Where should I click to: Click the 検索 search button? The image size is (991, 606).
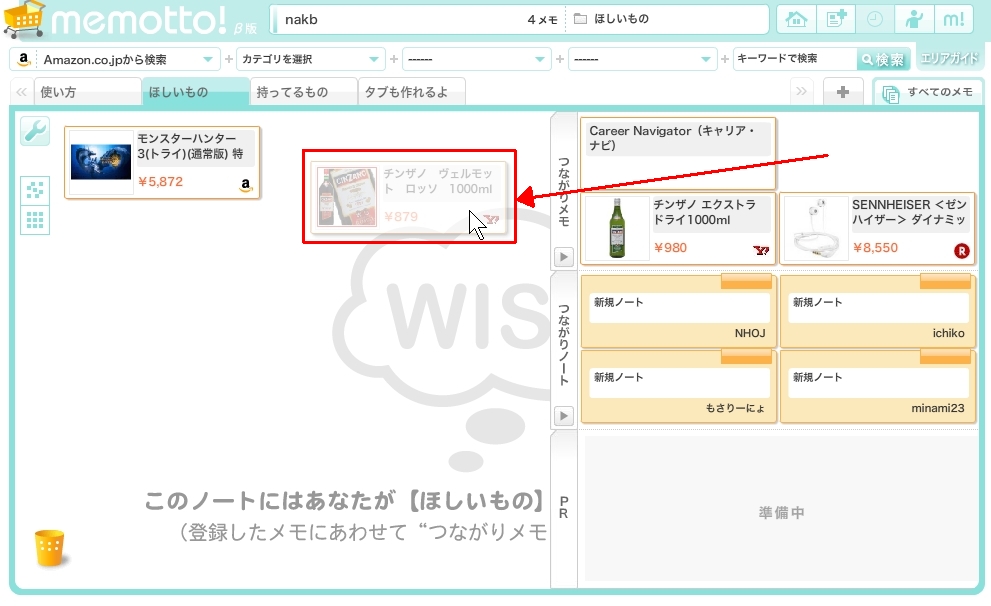884,59
